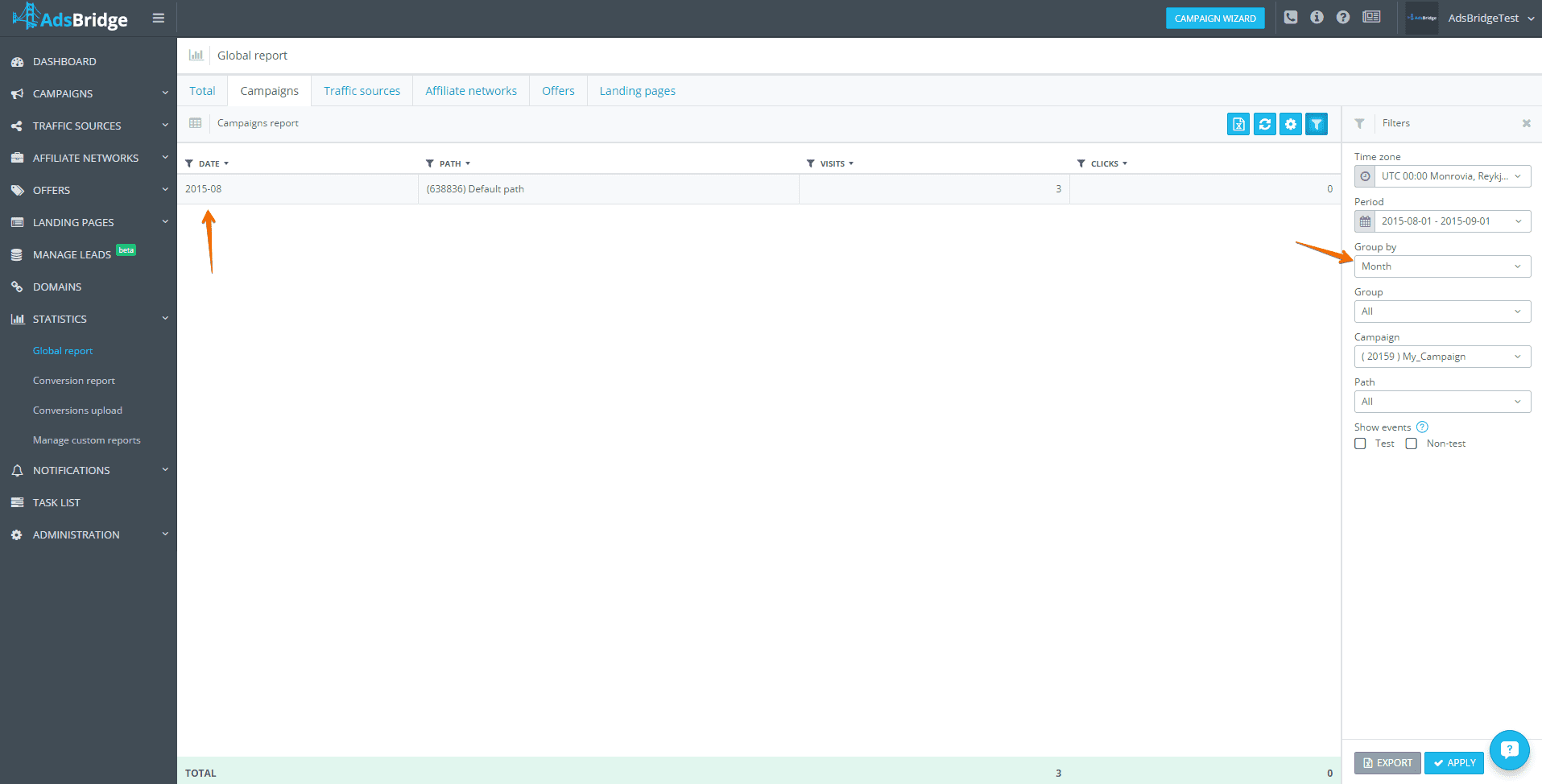The height and width of the screenshot is (784, 1542).
Task: Click the Period calendar icon
Action: click(x=1365, y=221)
